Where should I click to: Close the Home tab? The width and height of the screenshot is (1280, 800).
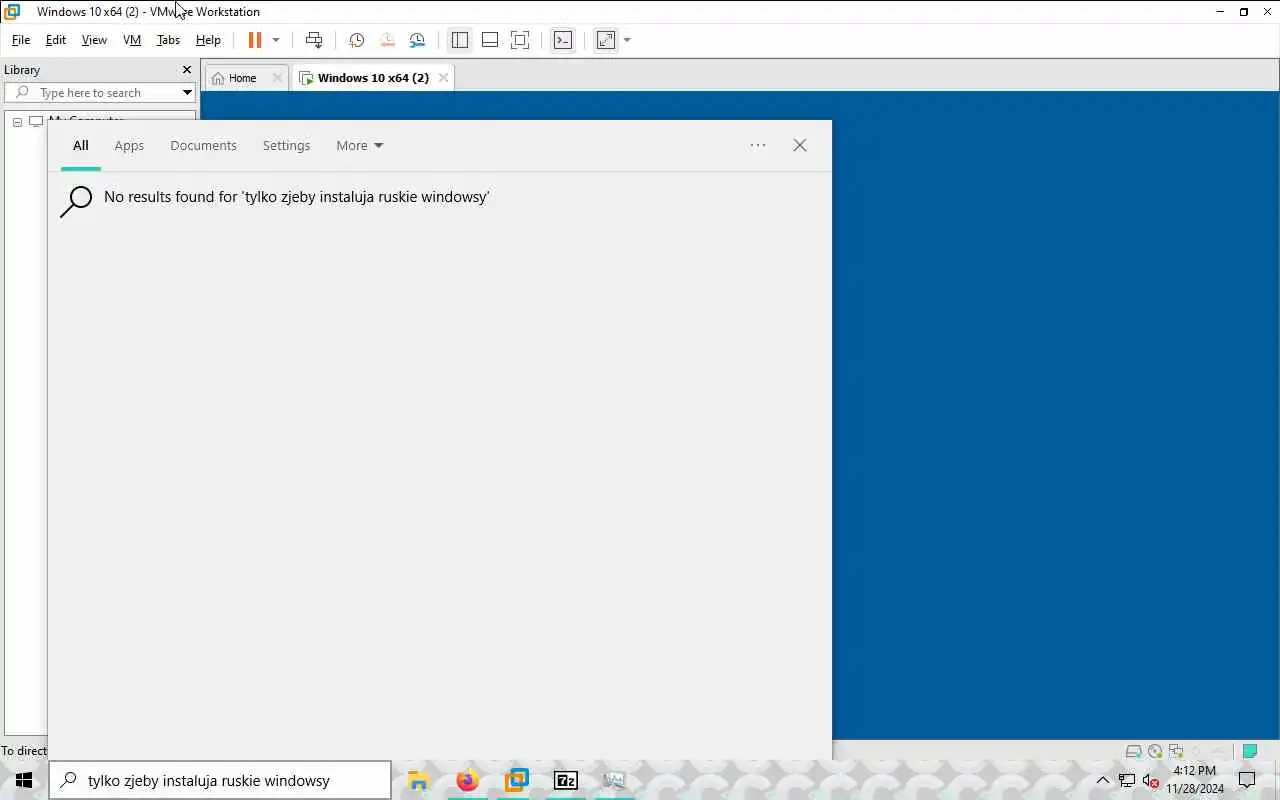pyautogui.click(x=277, y=78)
